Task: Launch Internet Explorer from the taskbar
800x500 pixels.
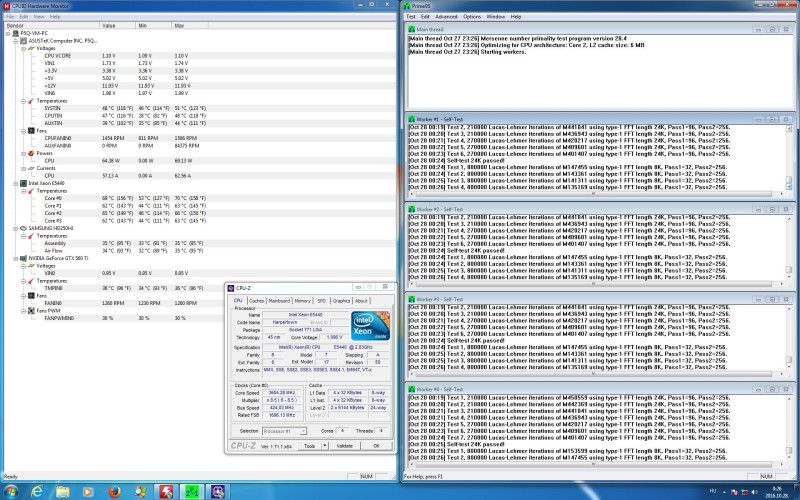Action: click(37, 491)
